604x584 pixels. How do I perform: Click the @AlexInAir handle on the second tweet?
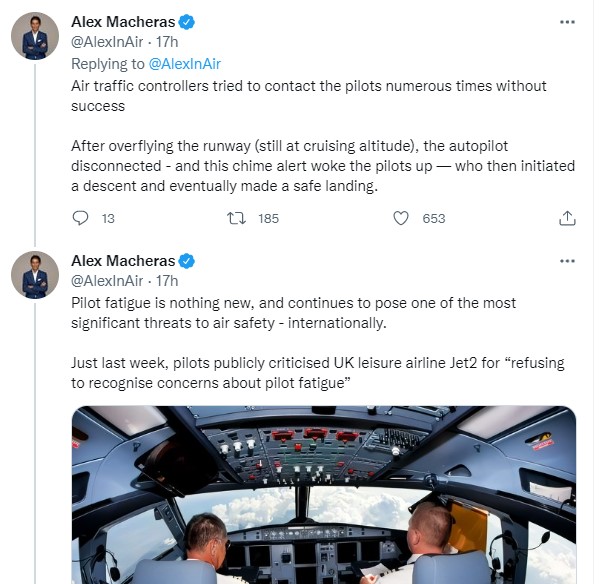108,282
